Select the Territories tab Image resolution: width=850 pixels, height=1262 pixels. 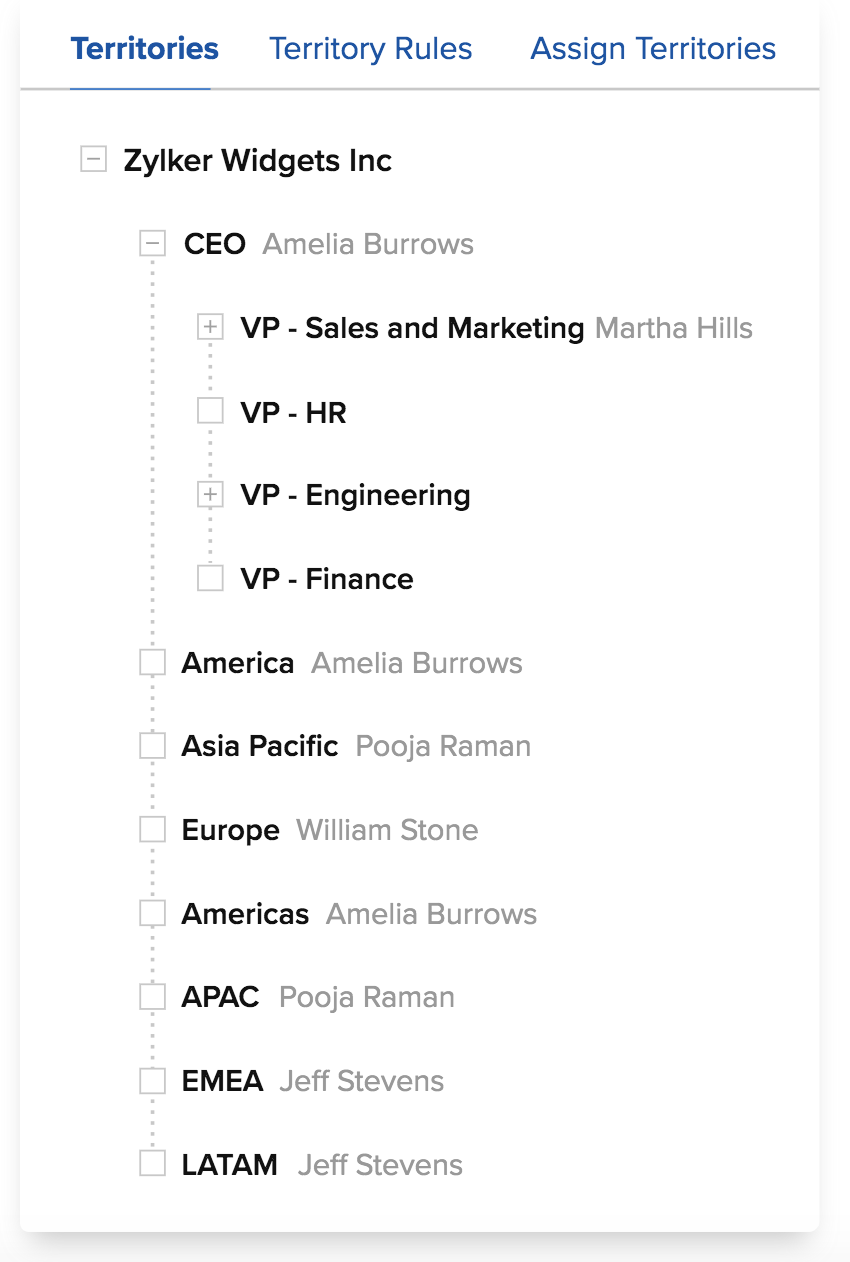[x=145, y=49]
